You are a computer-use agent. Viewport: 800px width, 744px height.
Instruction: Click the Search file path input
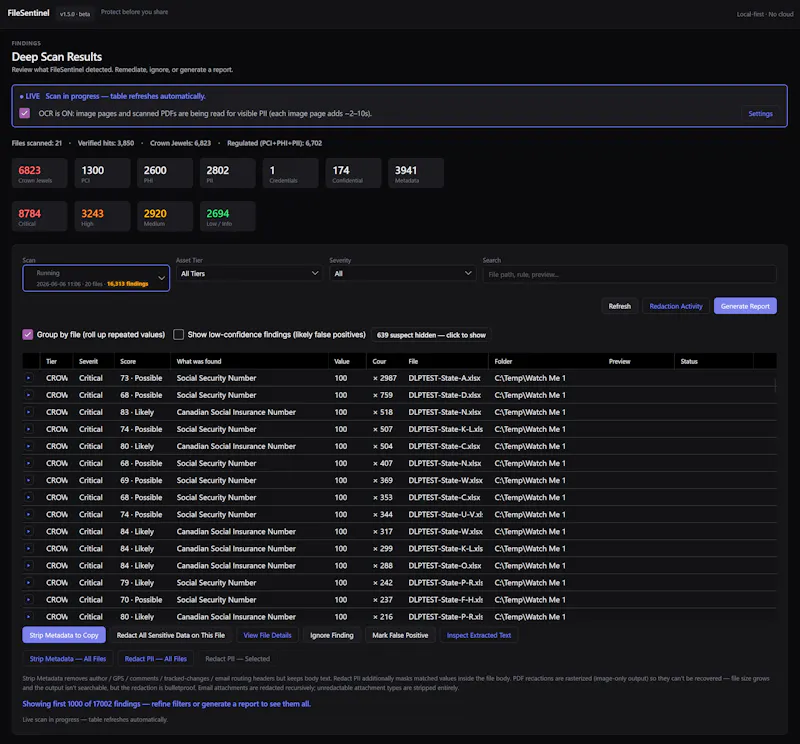(630, 275)
